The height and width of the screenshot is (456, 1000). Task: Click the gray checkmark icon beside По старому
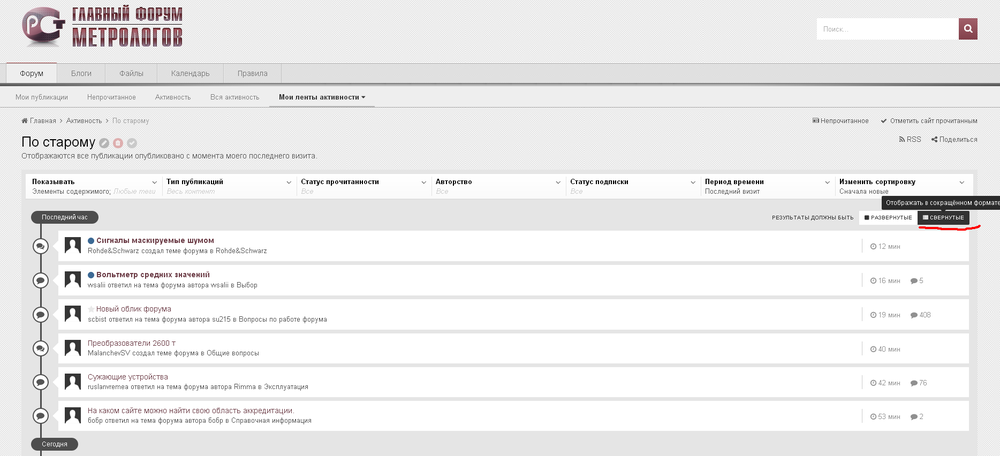pos(132,143)
